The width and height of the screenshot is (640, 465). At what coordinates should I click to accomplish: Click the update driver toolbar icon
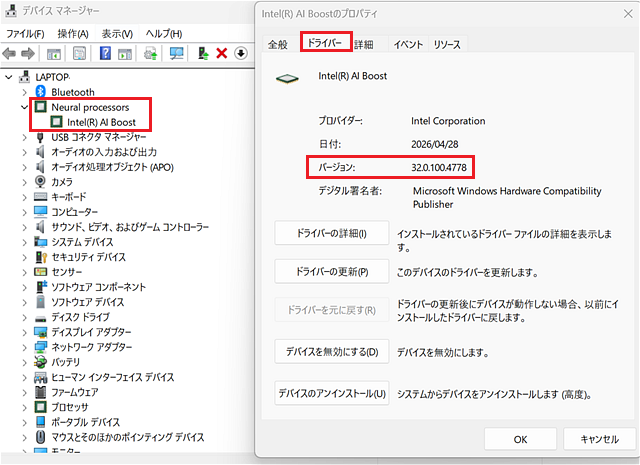coord(150,53)
